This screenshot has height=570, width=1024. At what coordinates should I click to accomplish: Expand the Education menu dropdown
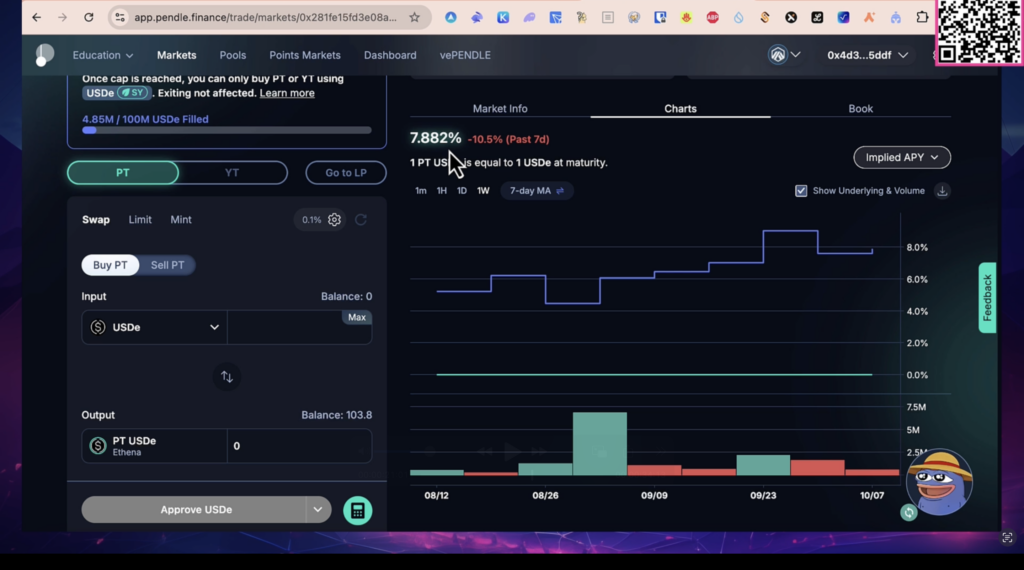coord(103,55)
